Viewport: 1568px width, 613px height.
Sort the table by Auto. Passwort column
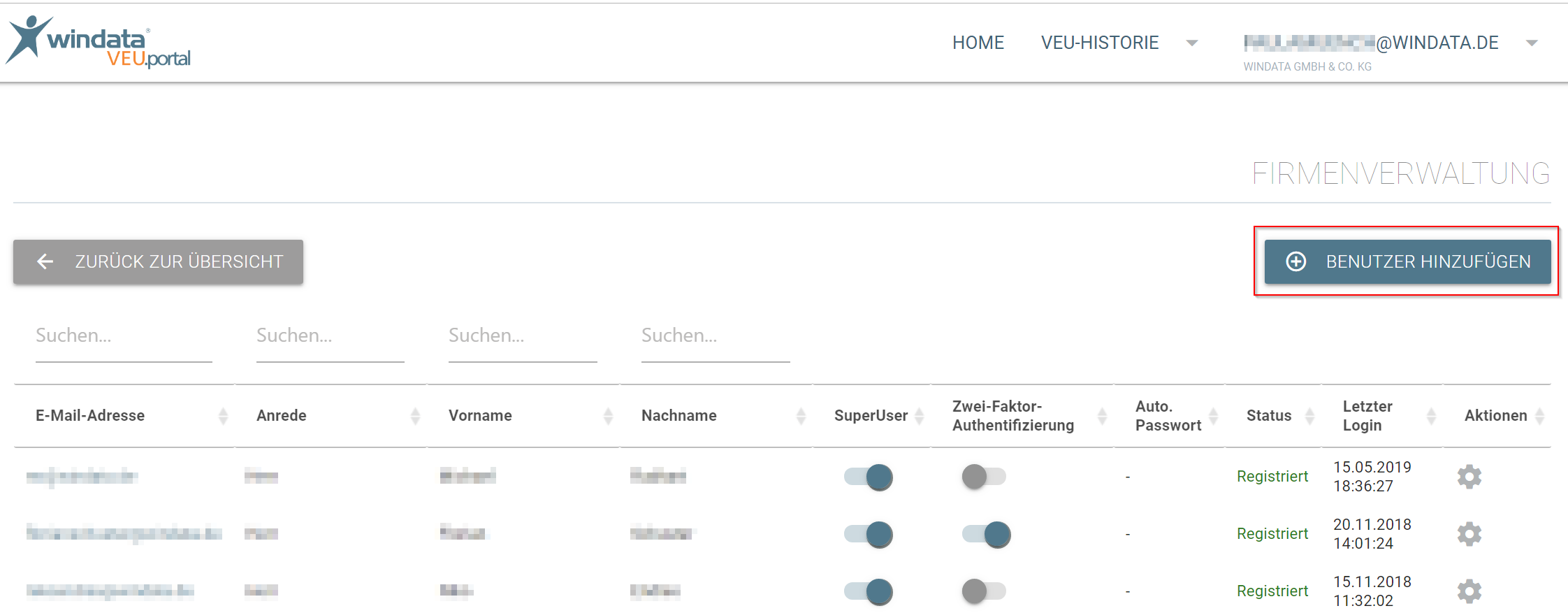click(x=1214, y=416)
